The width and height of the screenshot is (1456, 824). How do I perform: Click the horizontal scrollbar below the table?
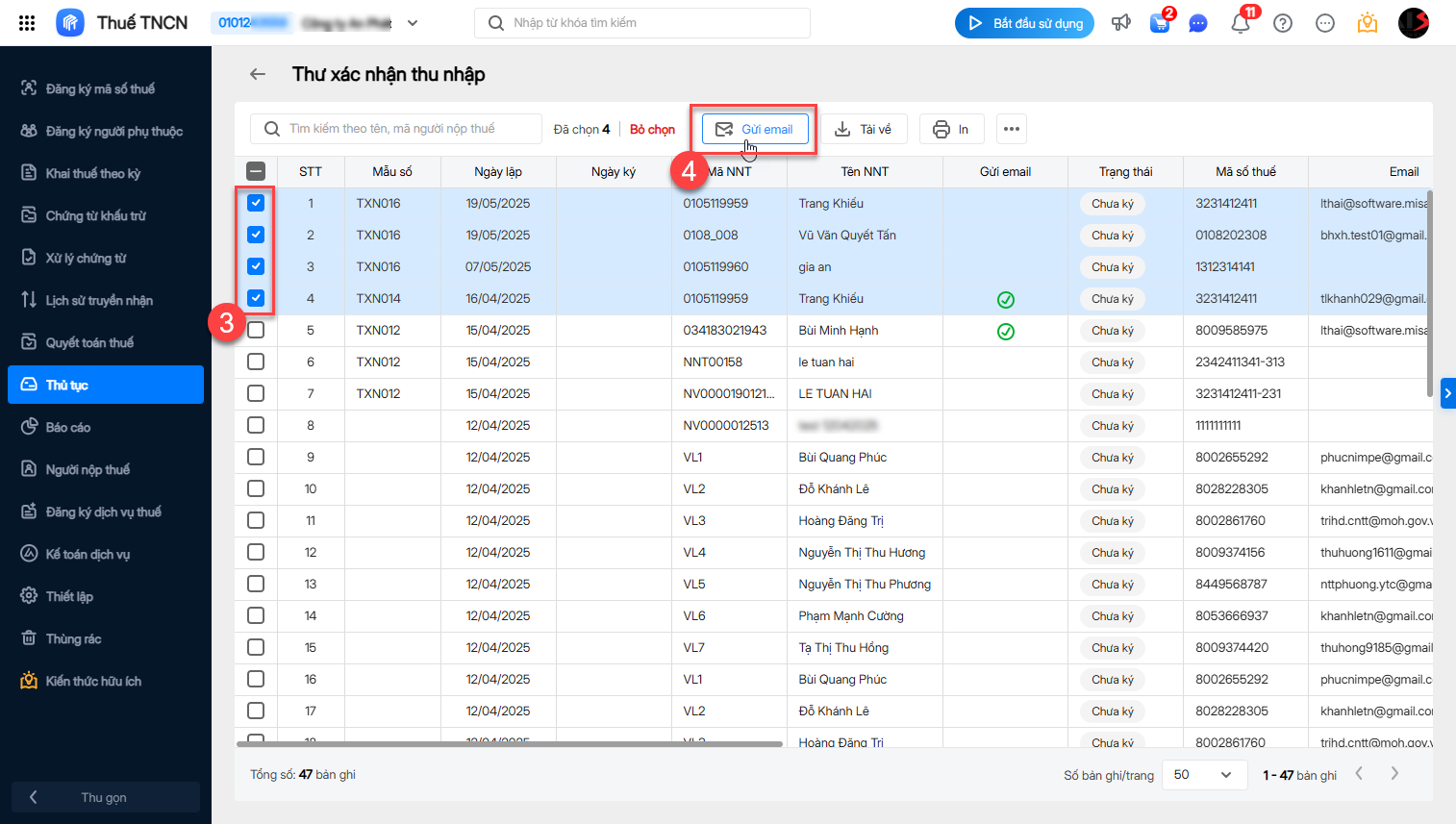[510, 743]
